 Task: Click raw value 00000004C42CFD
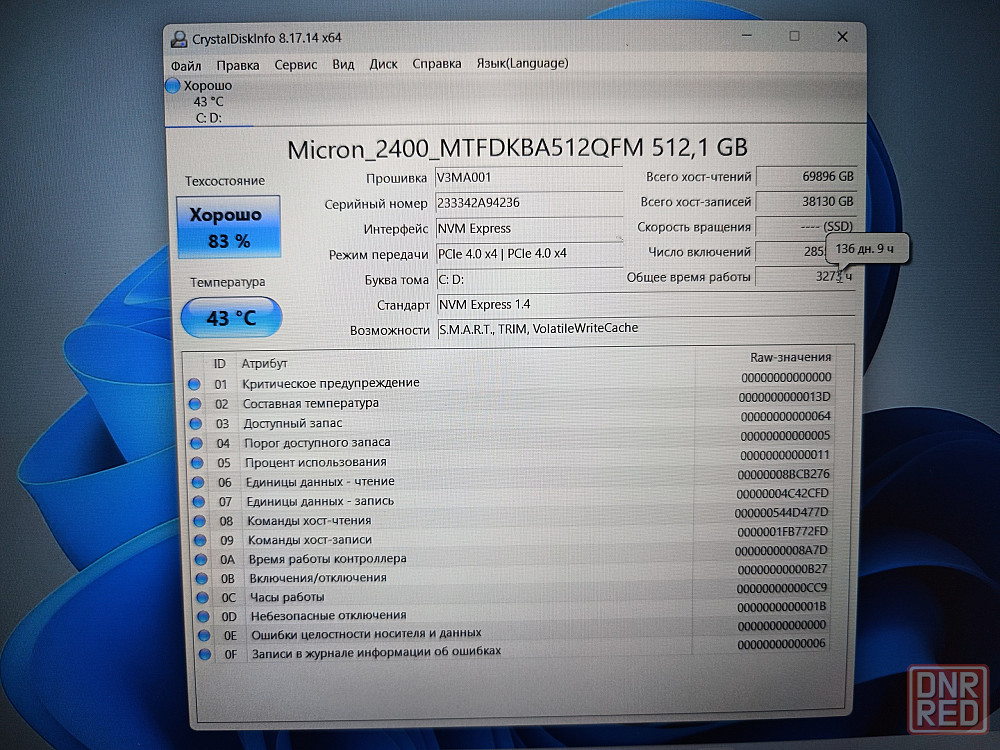[x=783, y=494]
